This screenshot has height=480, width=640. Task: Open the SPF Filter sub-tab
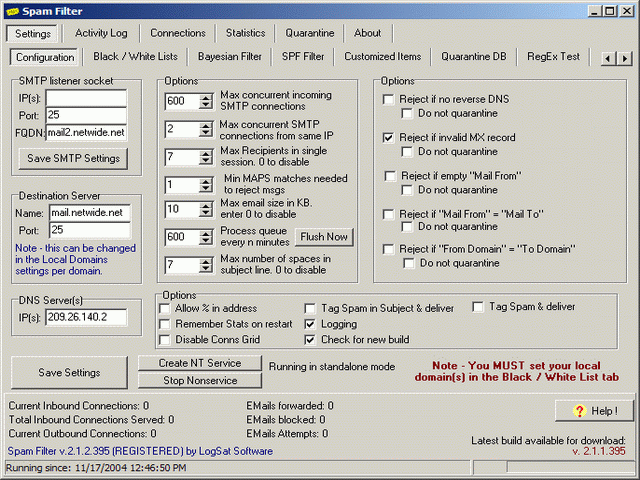(x=303, y=56)
